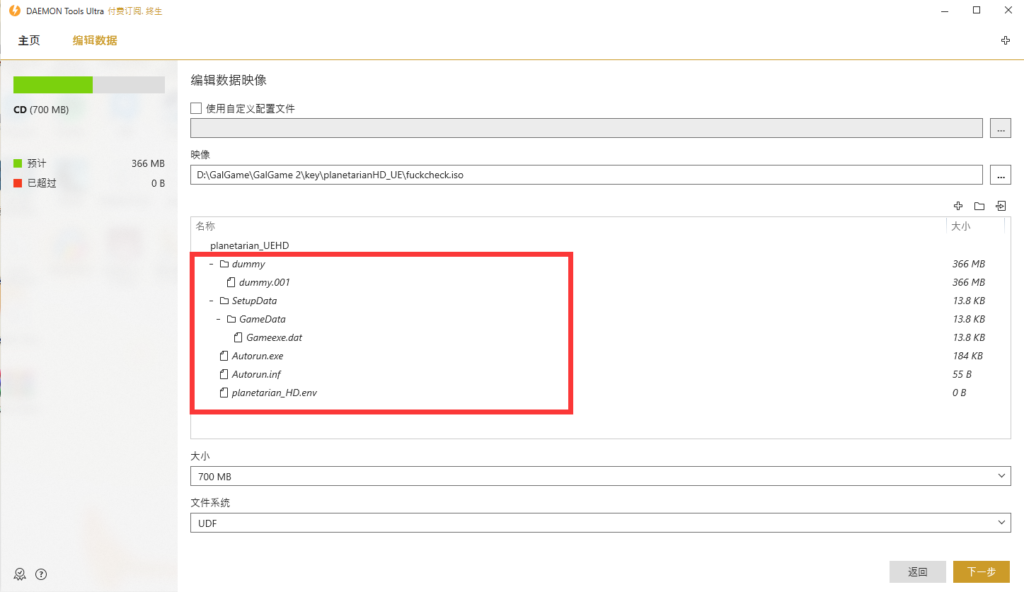This screenshot has height=592, width=1024.
Task: Collapse the SetupData folder
Action: pyautogui.click(x=211, y=301)
